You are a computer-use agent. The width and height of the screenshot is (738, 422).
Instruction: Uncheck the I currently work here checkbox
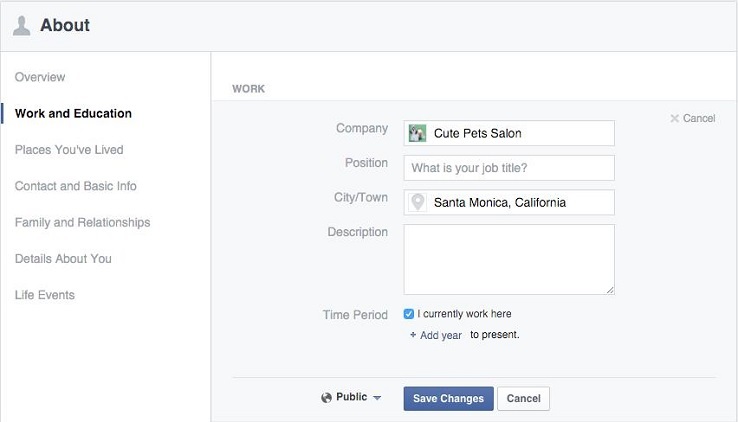409,314
